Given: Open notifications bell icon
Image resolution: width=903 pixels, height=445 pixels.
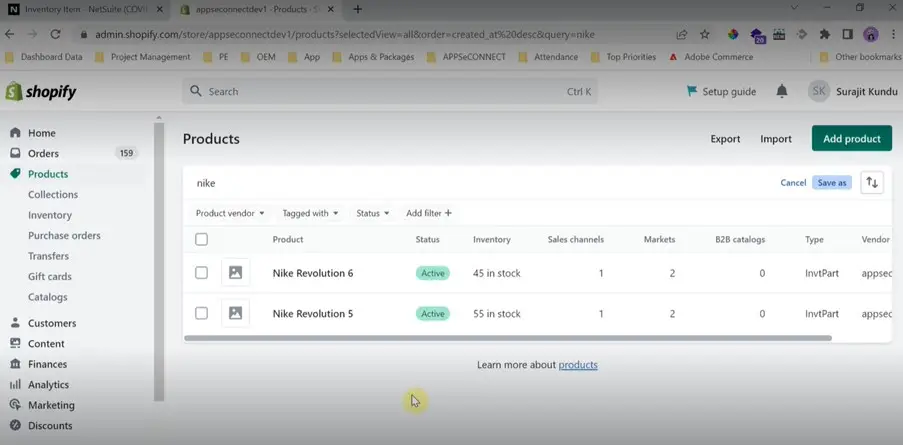Looking at the screenshot, I should pos(781,91).
